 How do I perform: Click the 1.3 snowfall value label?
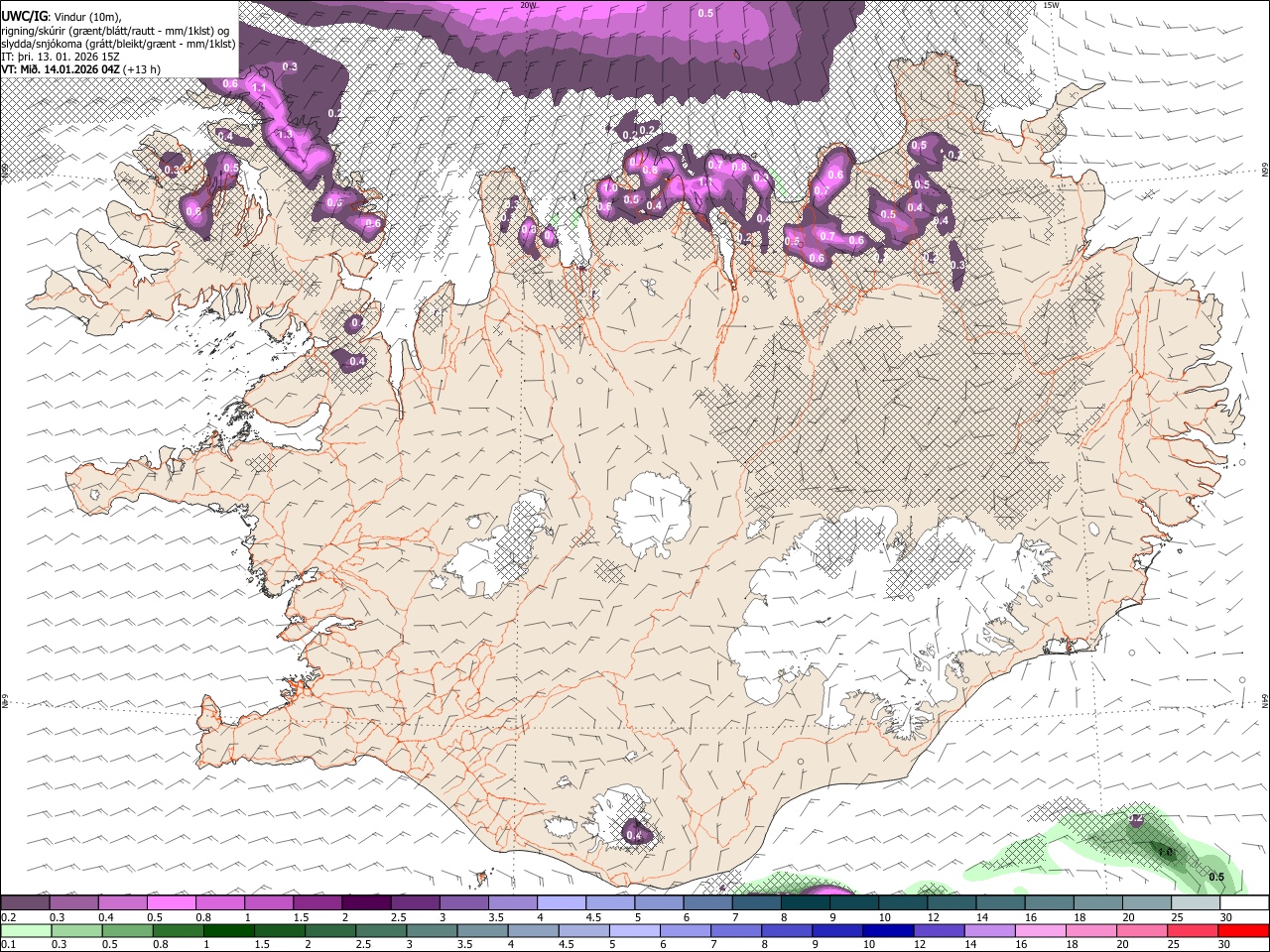pos(283,134)
